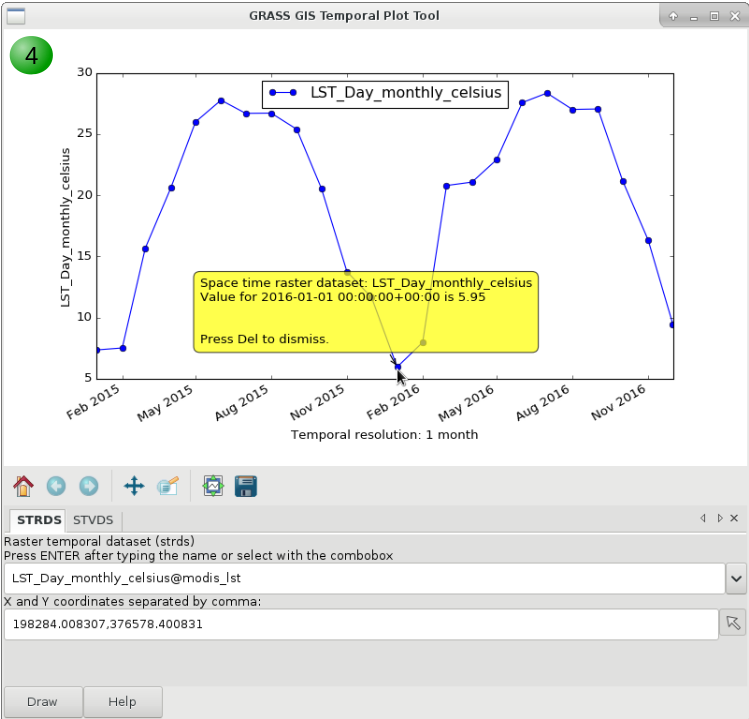The width and height of the screenshot is (749, 719).
Task: Select the STRDS tab
Action: coord(39,520)
